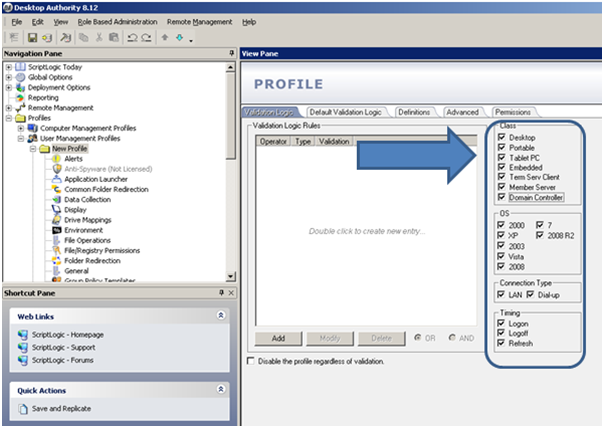Viewport: 604px width, 426px height.
Task: Expand the Global Options node
Action: (x=9, y=77)
